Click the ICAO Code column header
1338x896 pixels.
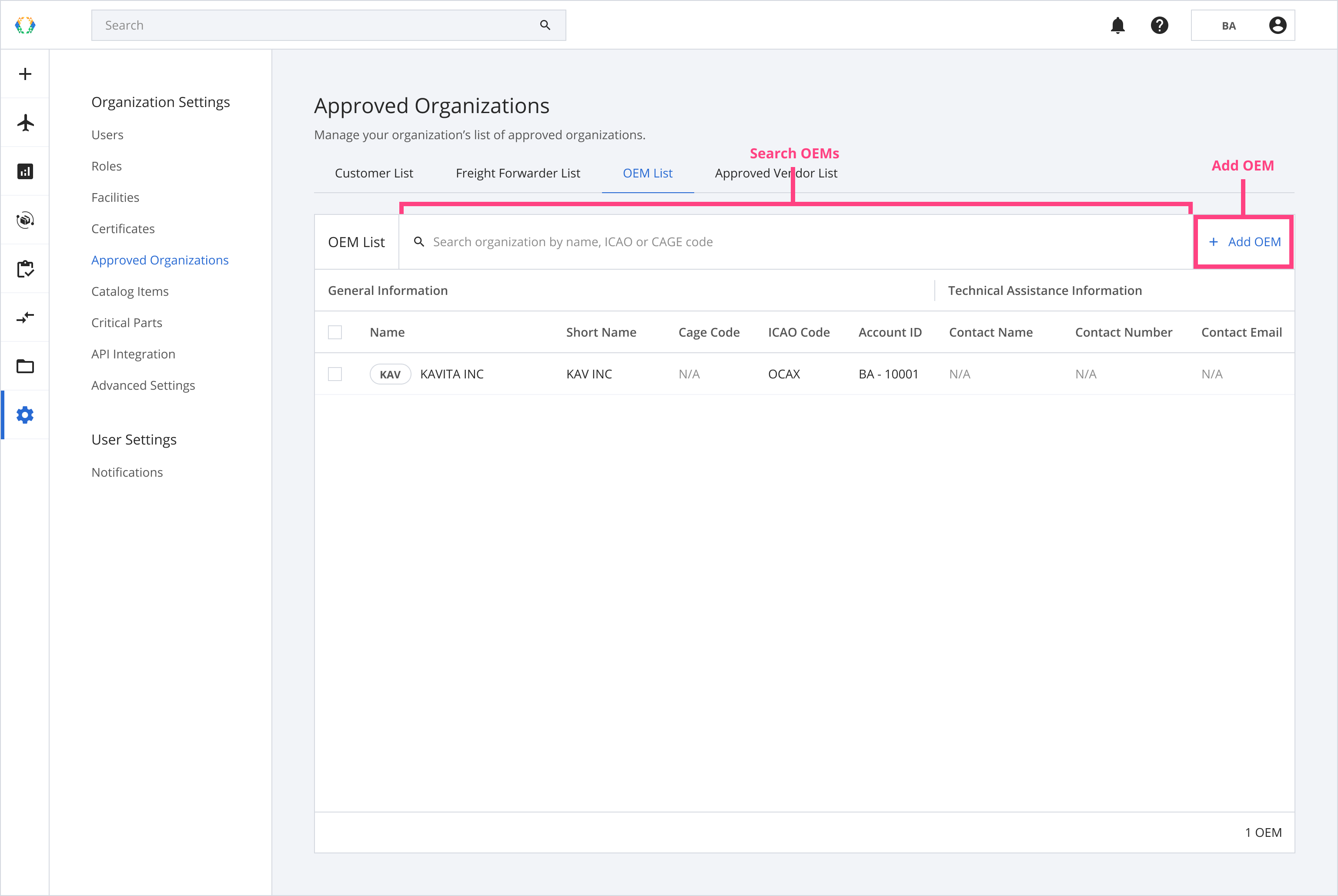pos(799,333)
